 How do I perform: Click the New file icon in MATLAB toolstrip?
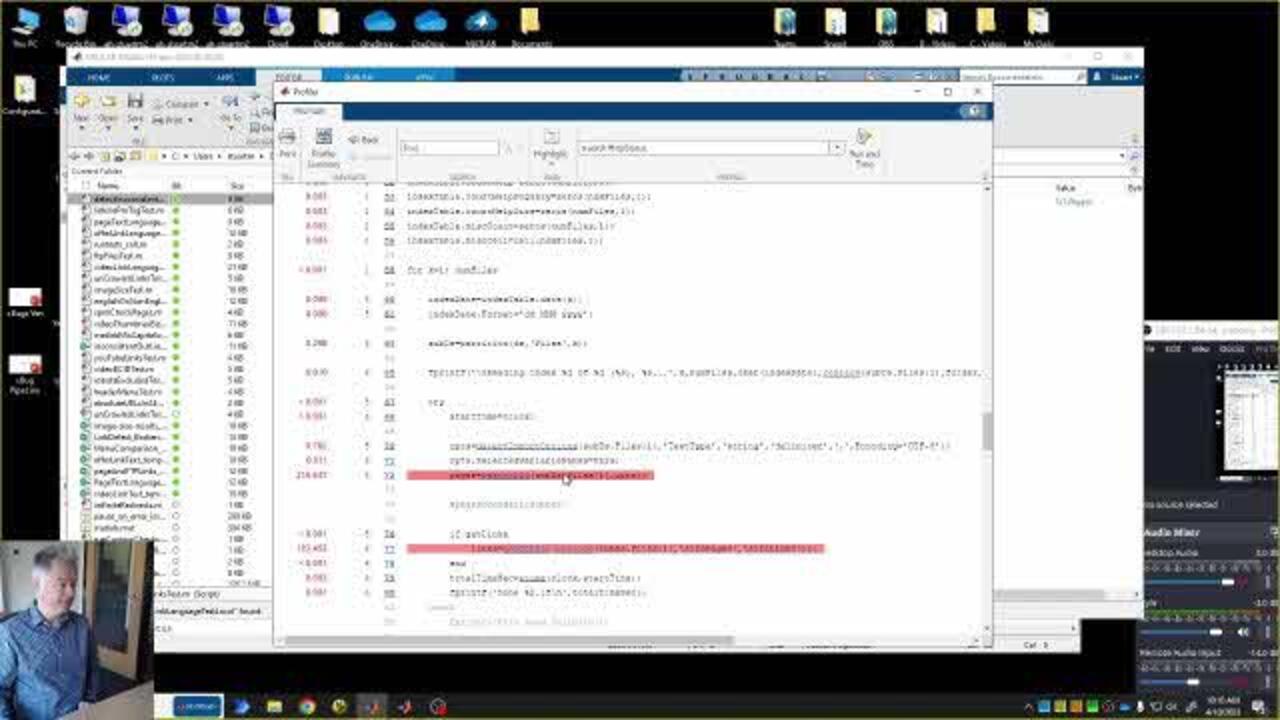click(82, 106)
